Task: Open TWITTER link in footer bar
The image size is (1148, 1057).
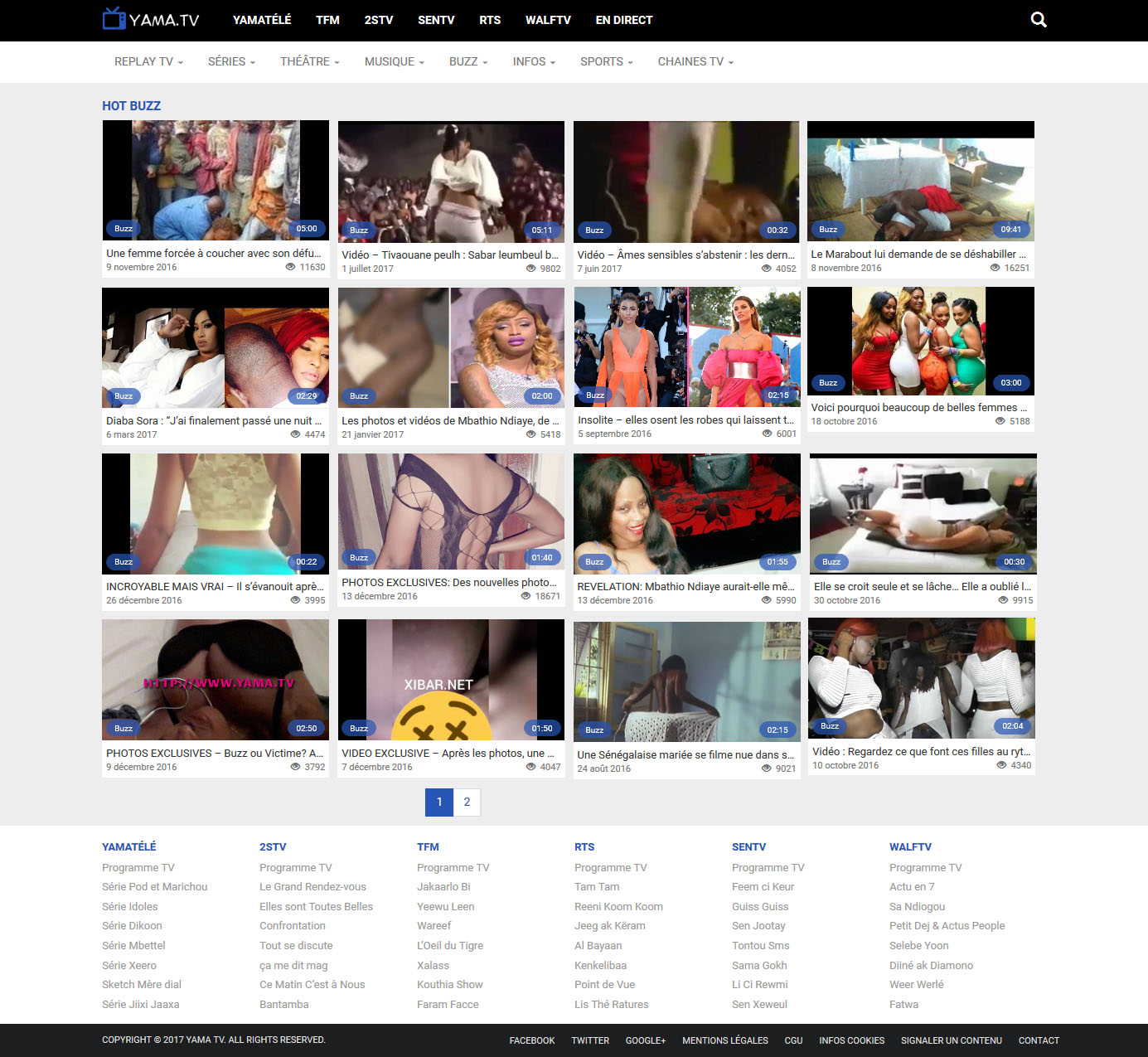Action: tap(590, 1040)
